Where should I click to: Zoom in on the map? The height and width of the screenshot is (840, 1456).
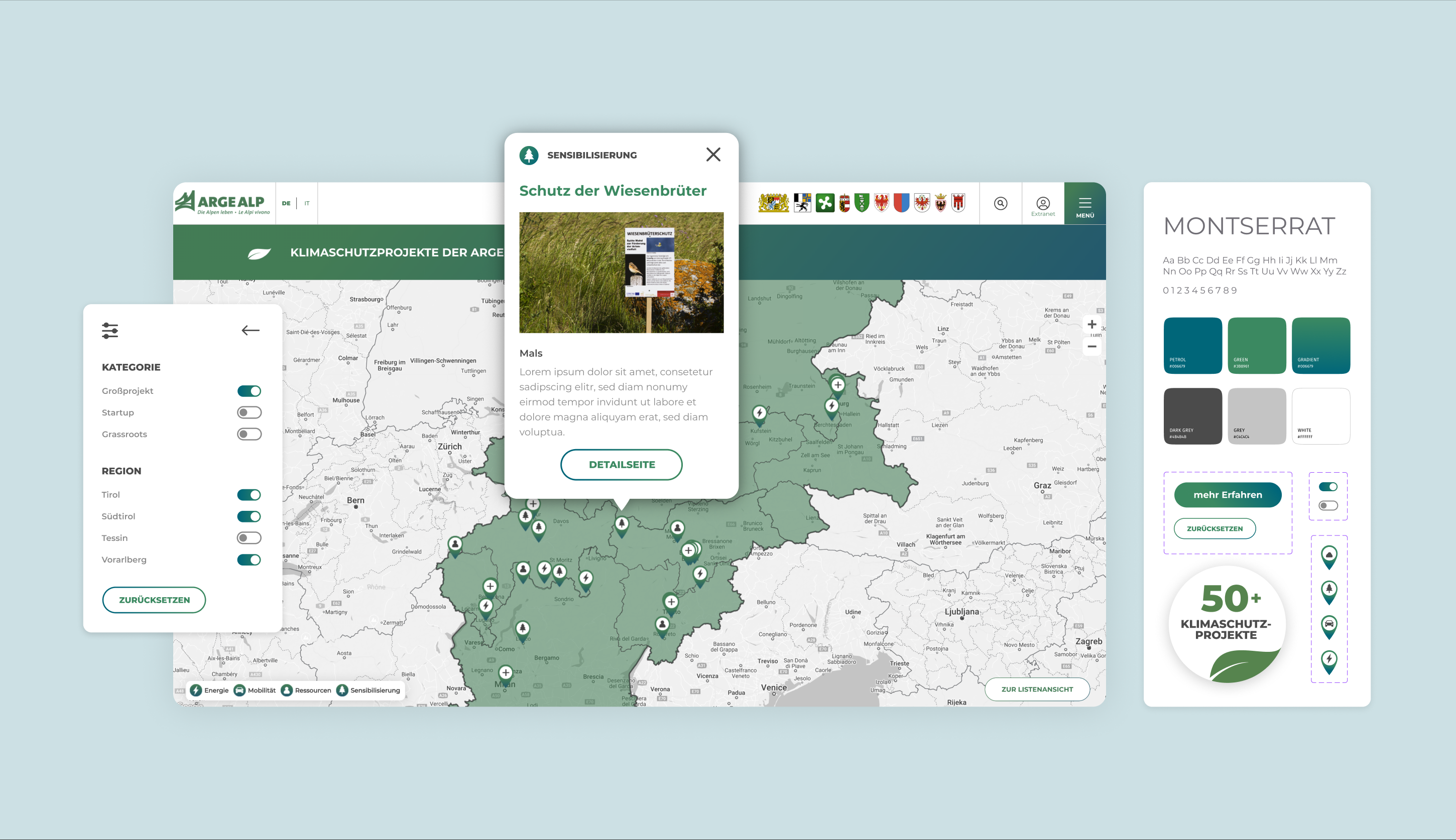pos(1092,324)
